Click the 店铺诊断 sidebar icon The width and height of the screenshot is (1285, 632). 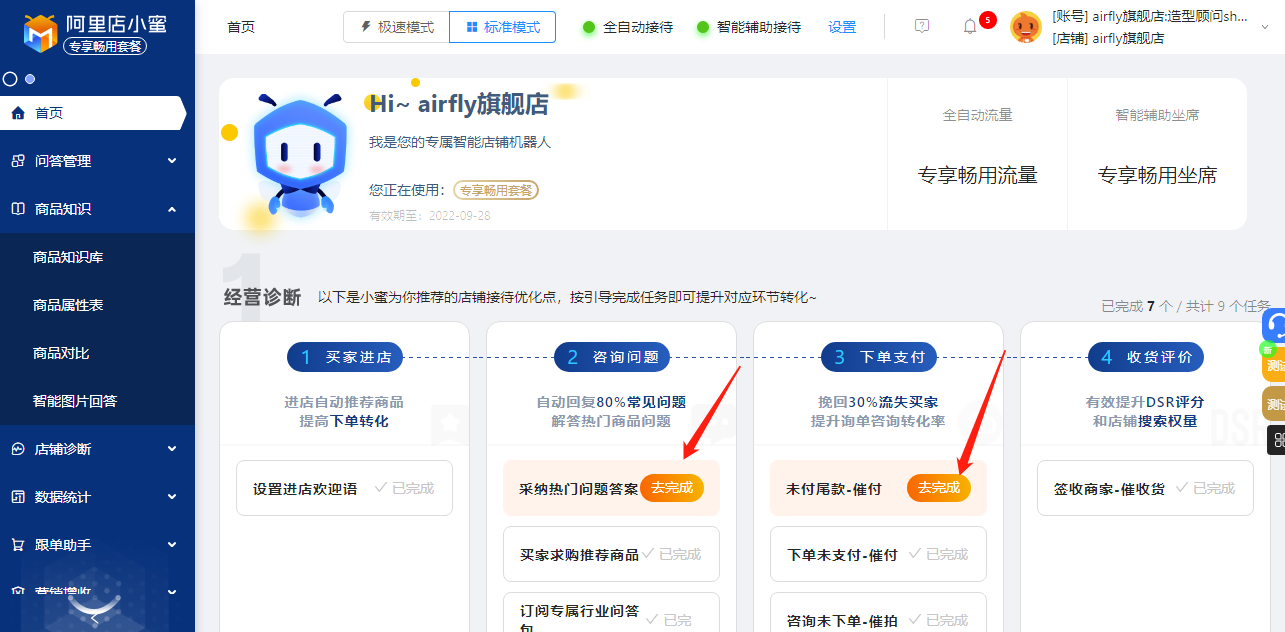[18, 449]
